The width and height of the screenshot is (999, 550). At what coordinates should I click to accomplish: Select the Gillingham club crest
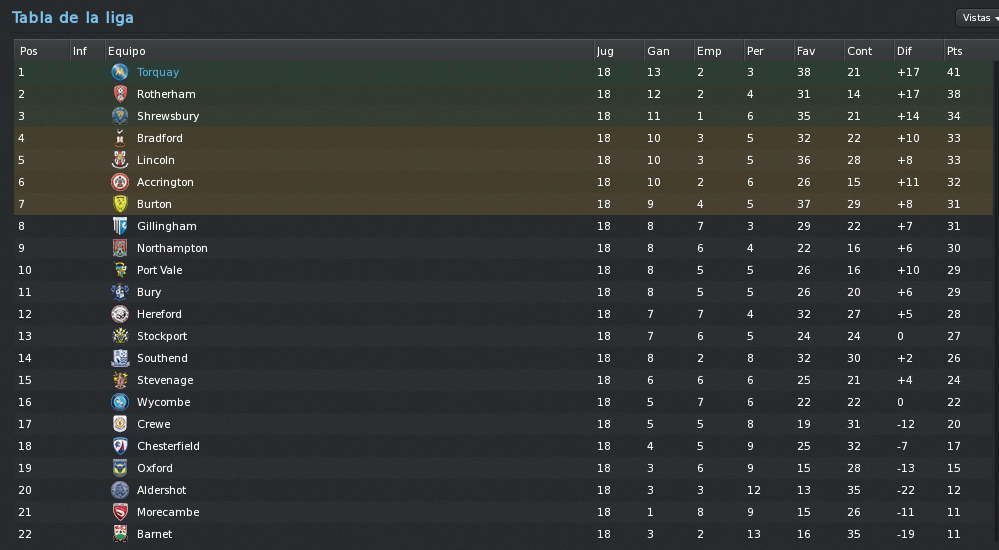pos(120,226)
